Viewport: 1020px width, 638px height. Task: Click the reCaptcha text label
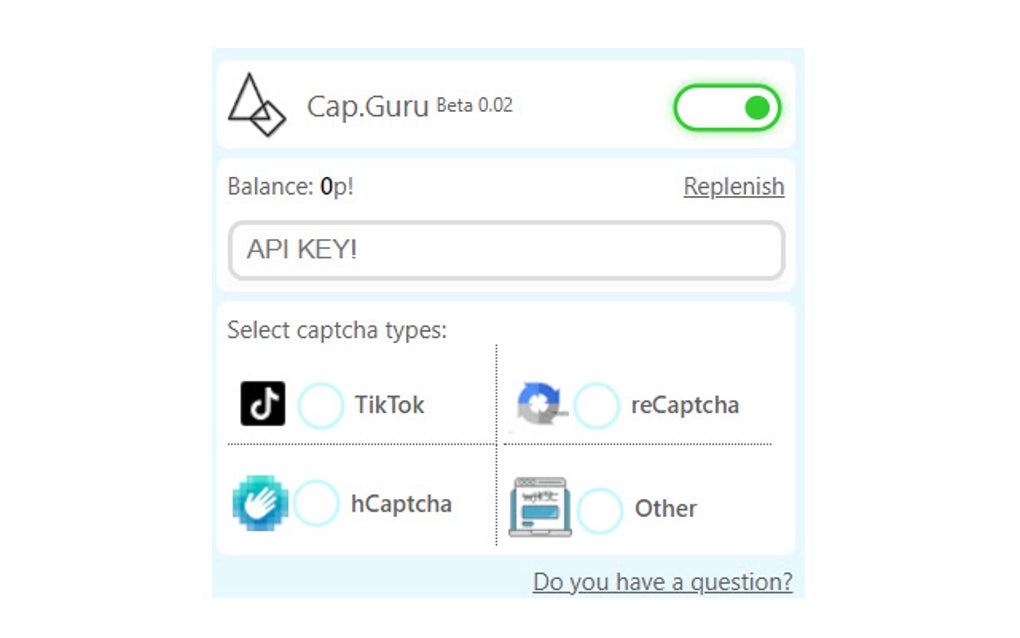click(685, 405)
